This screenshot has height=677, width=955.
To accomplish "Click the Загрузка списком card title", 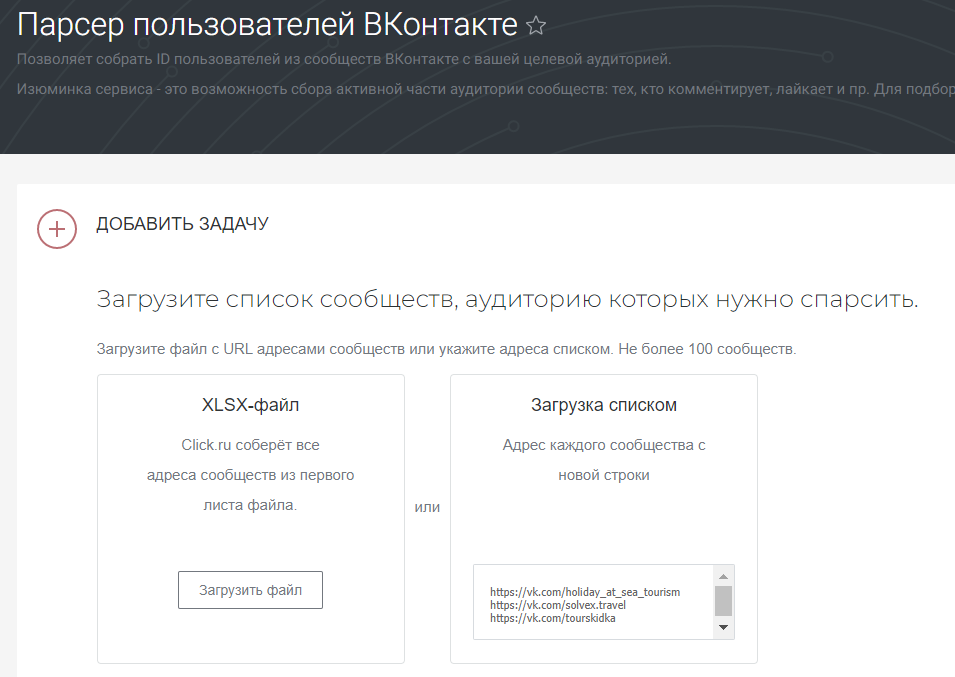I will (x=604, y=405).
